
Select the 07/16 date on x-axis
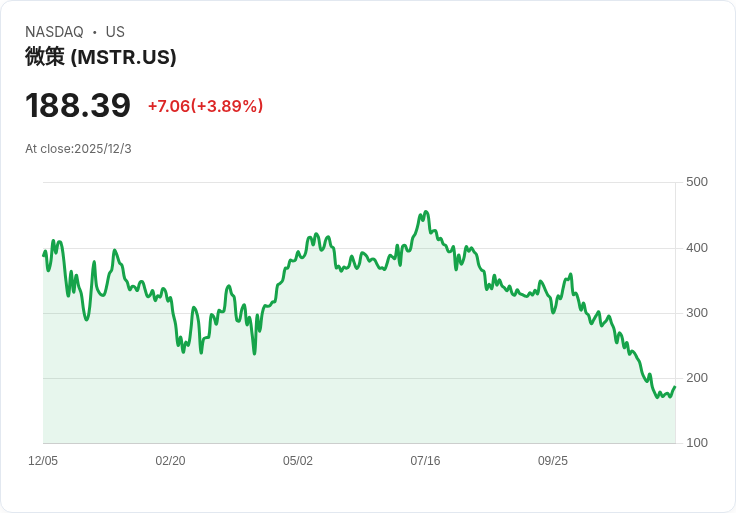[x=425, y=461]
